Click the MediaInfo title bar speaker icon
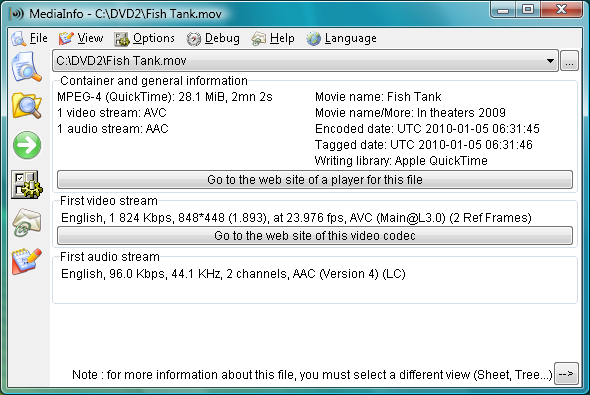 [x=17, y=14]
